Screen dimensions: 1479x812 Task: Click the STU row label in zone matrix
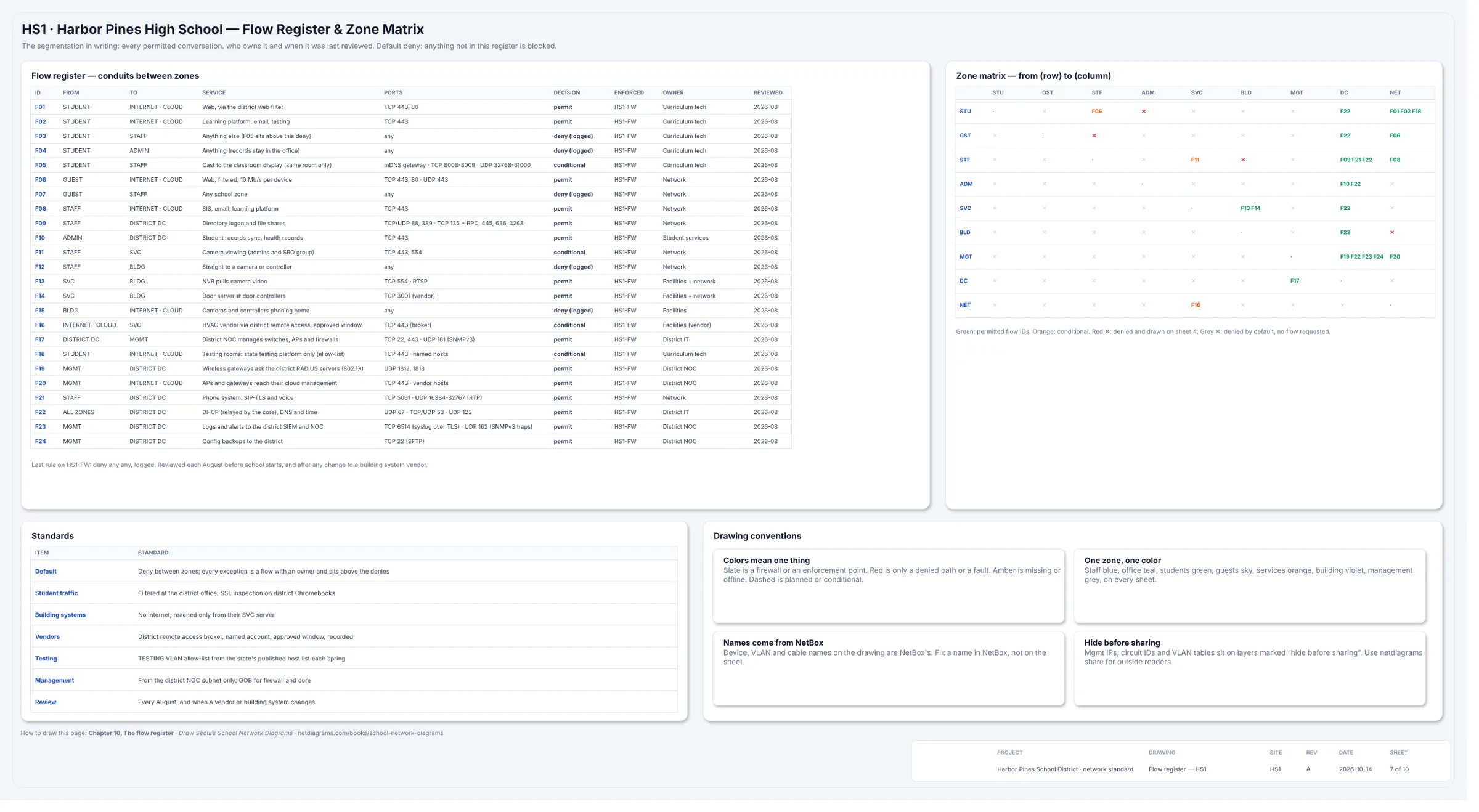965,112
